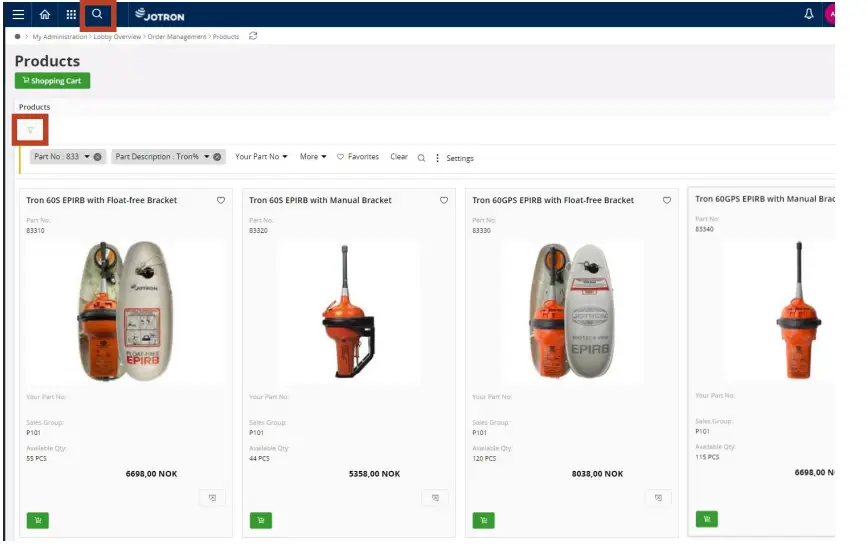This screenshot has height=545, width=867.
Task: Click price 5358,00 NOK
Action: (374, 474)
